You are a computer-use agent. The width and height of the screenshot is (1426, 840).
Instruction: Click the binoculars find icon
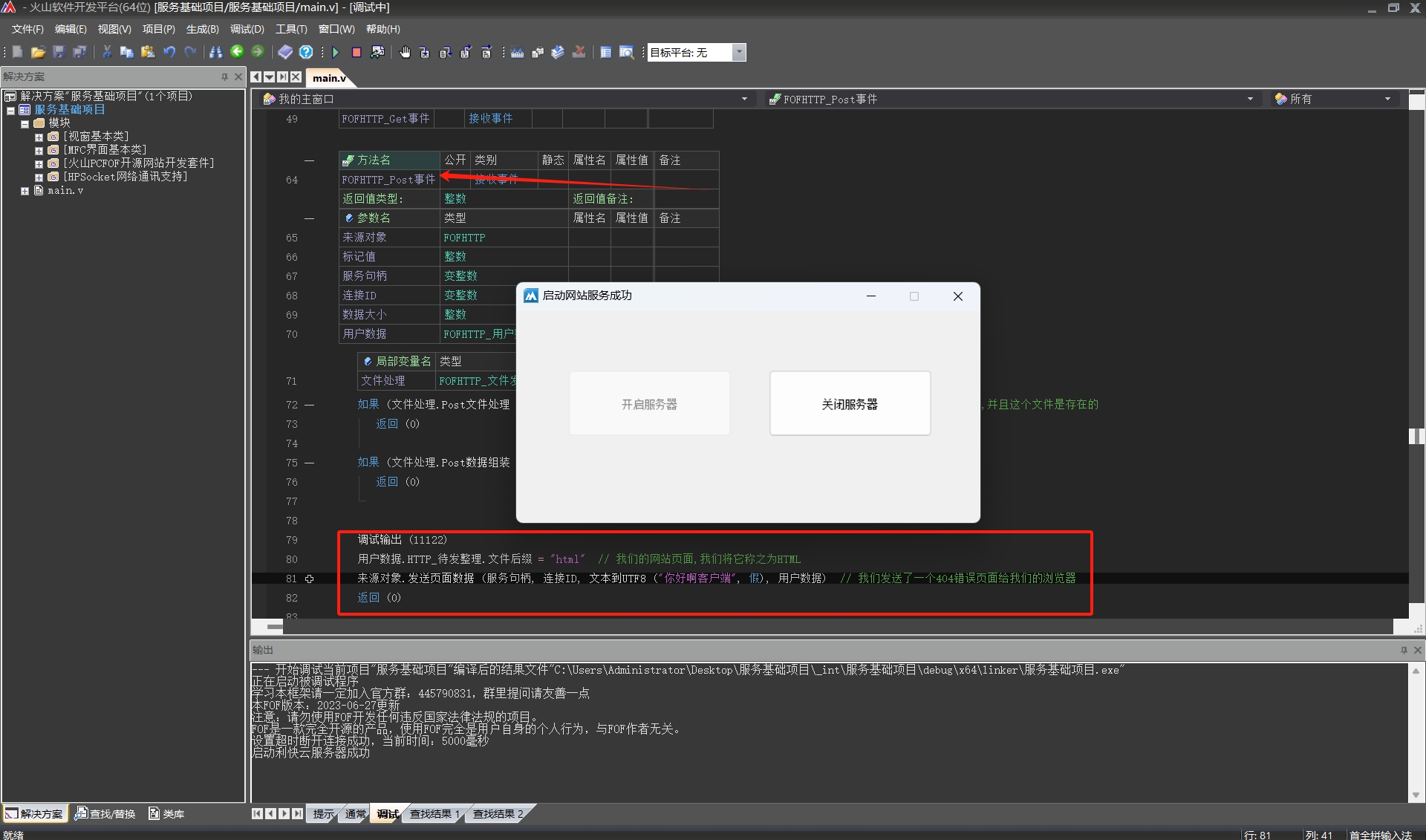click(x=216, y=52)
